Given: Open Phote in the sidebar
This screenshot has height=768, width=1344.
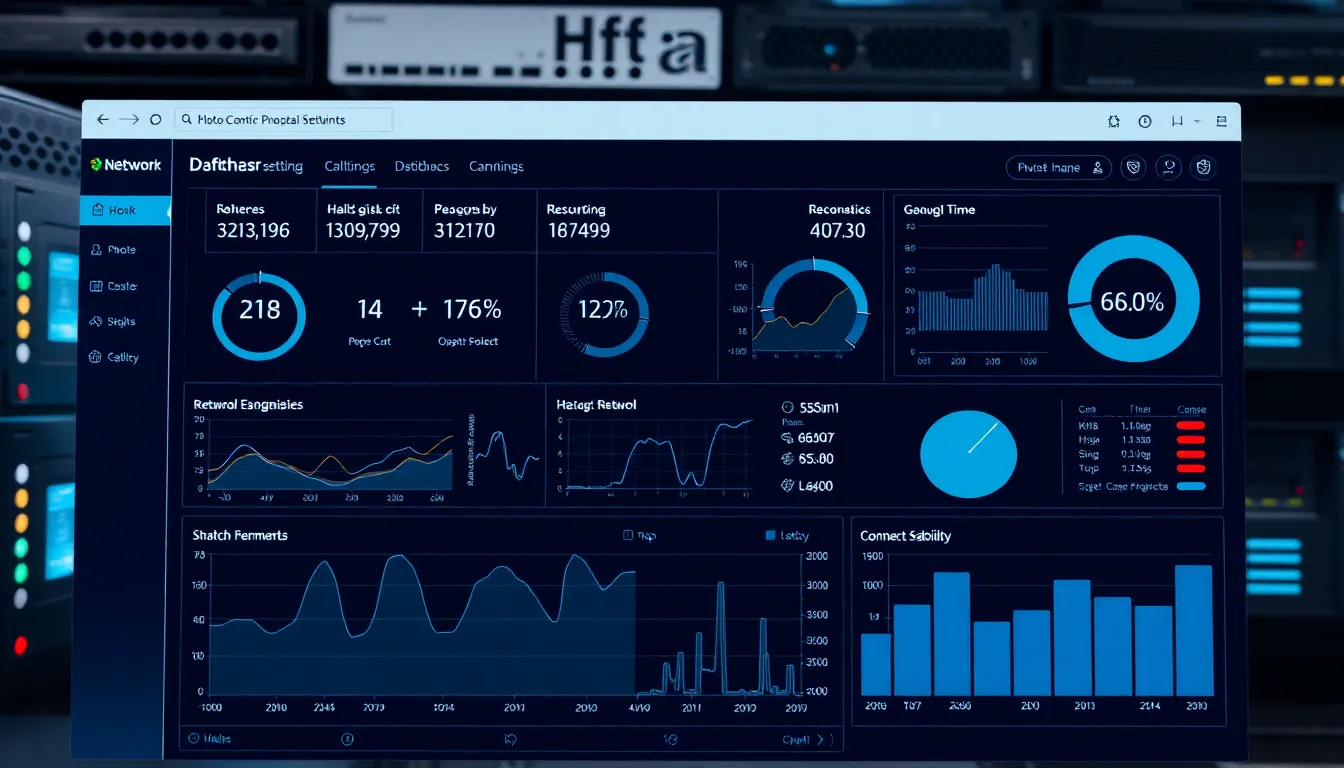Looking at the screenshot, I should (x=122, y=250).
